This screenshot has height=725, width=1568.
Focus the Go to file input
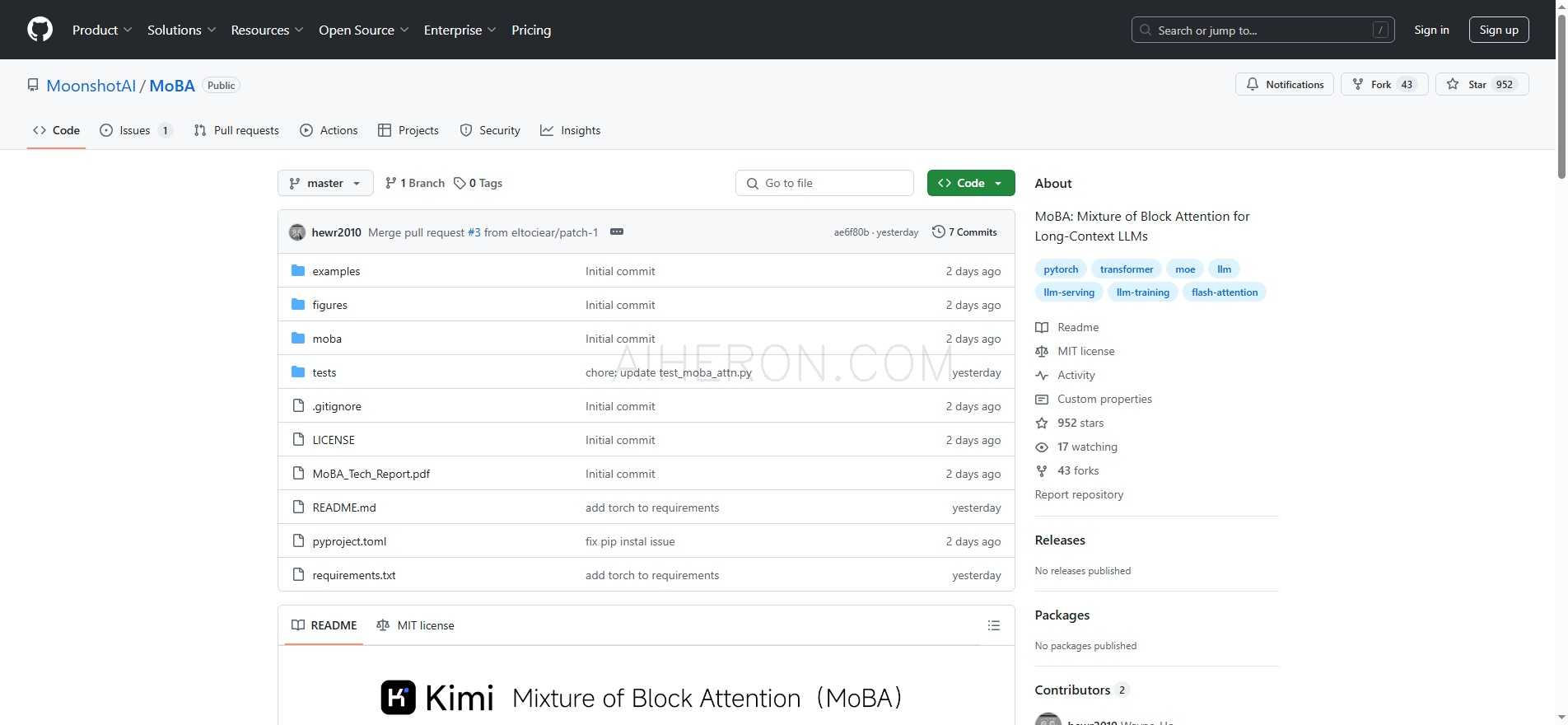coord(824,183)
